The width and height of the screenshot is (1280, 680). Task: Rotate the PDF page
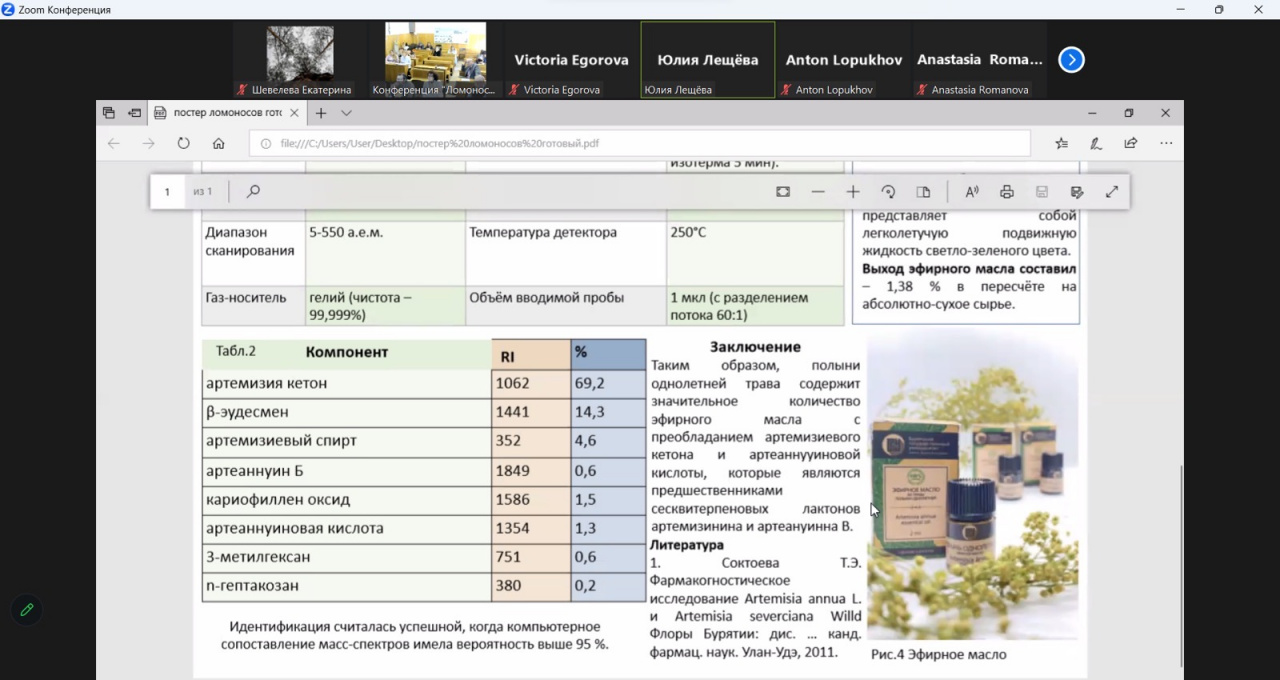click(x=888, y=192)
